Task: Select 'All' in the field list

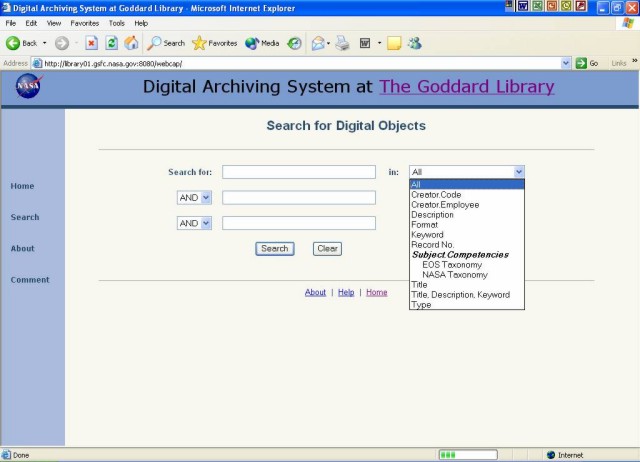Action: coord(467,184)
